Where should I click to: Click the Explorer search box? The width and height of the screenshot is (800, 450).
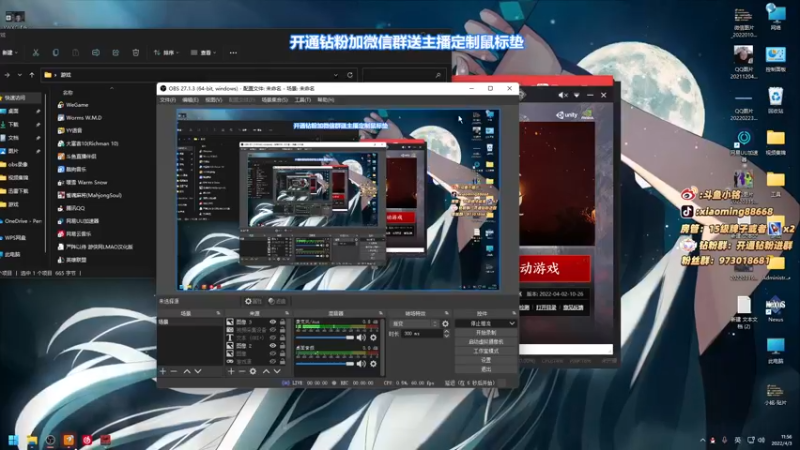tap(403, 75)
